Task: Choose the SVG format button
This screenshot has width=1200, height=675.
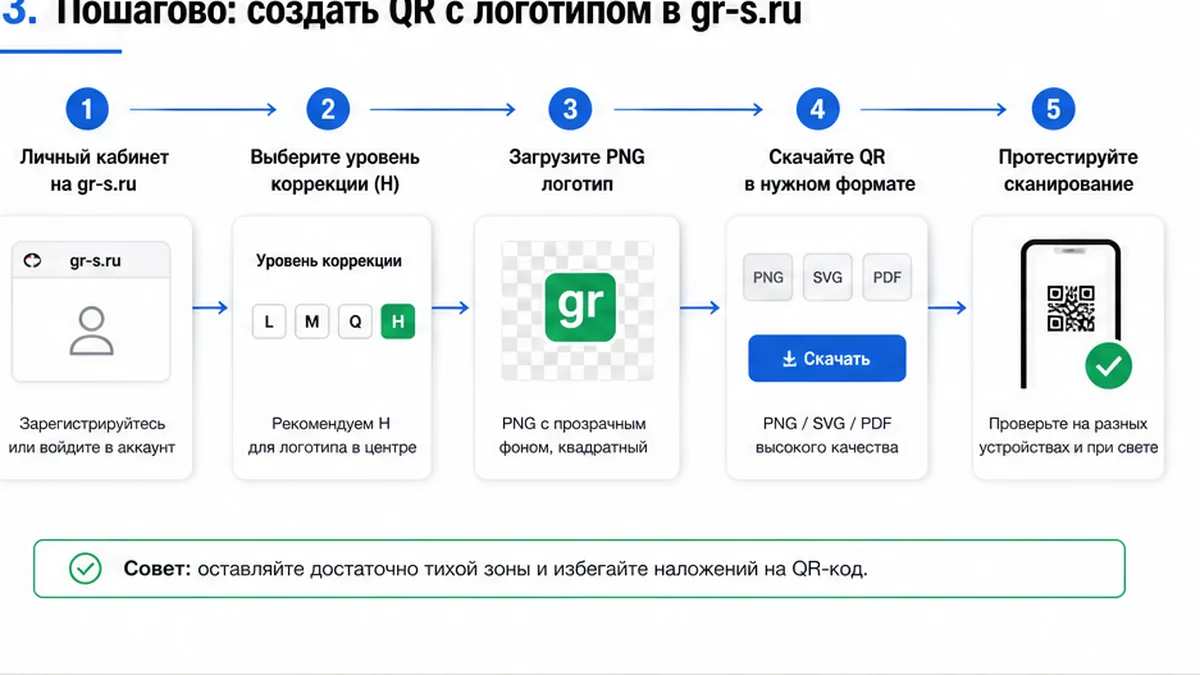Action: [828, 277]
